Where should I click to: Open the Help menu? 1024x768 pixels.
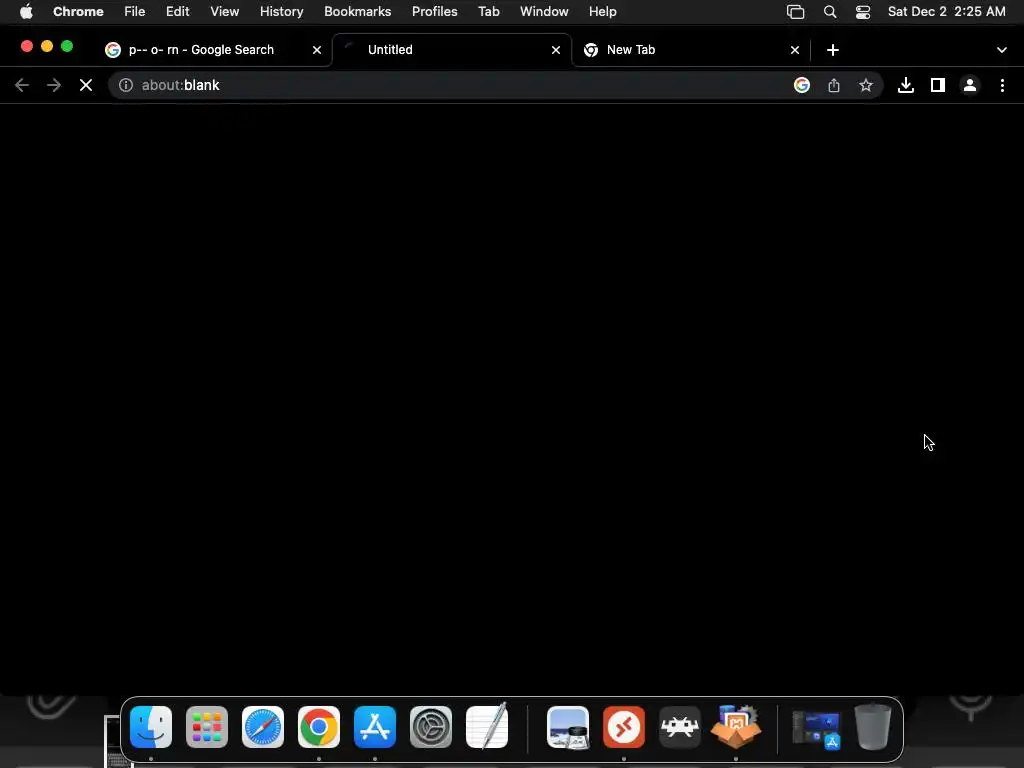(x=603, y=12)
